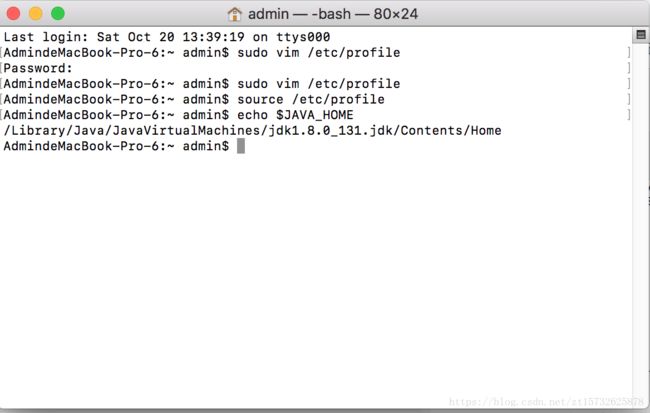Click the 'Password:' prompt line

tap(38, 68)
